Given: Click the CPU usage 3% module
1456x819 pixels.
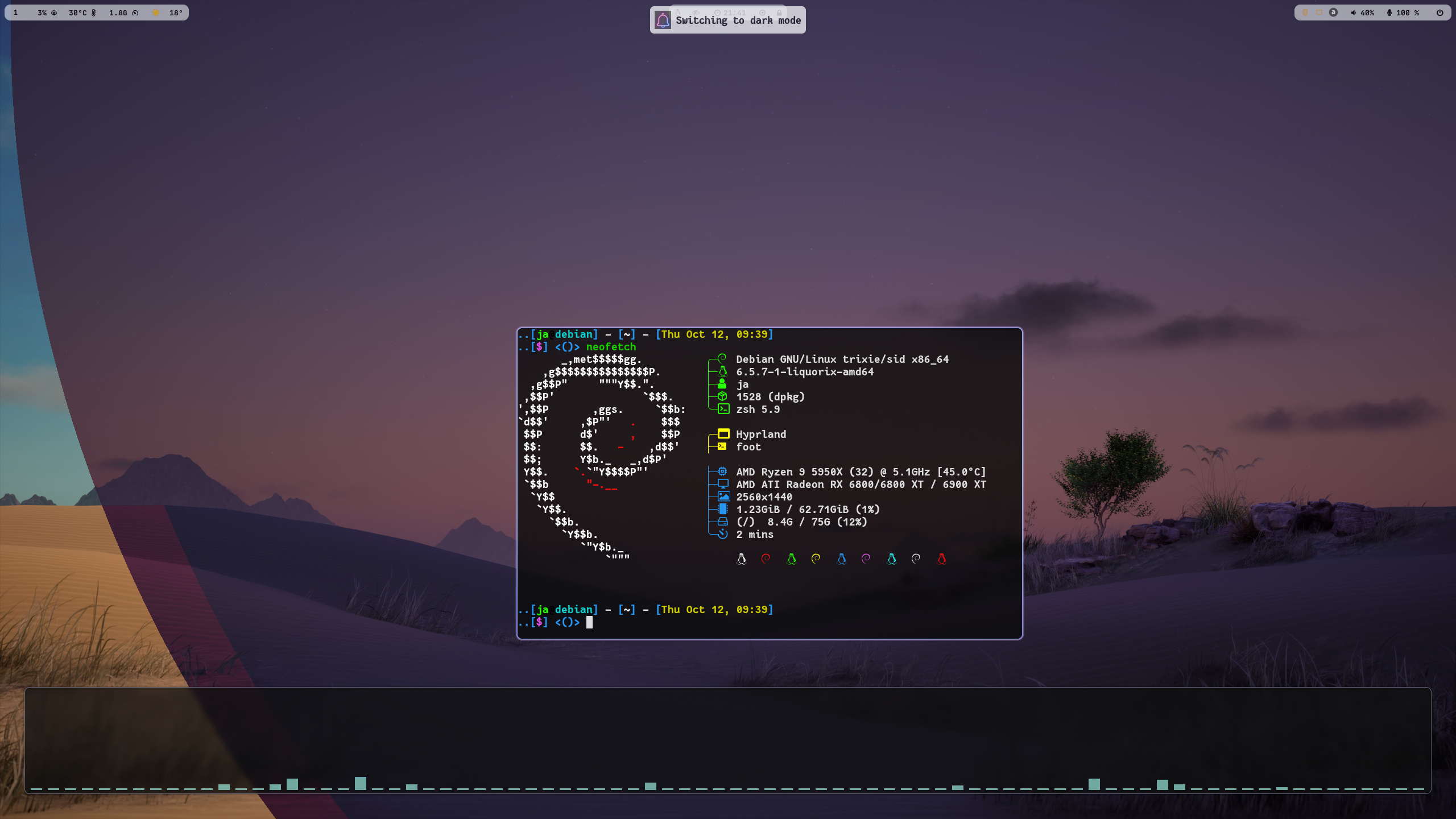Looking at the screenshot, I should (x=47, y=13).
